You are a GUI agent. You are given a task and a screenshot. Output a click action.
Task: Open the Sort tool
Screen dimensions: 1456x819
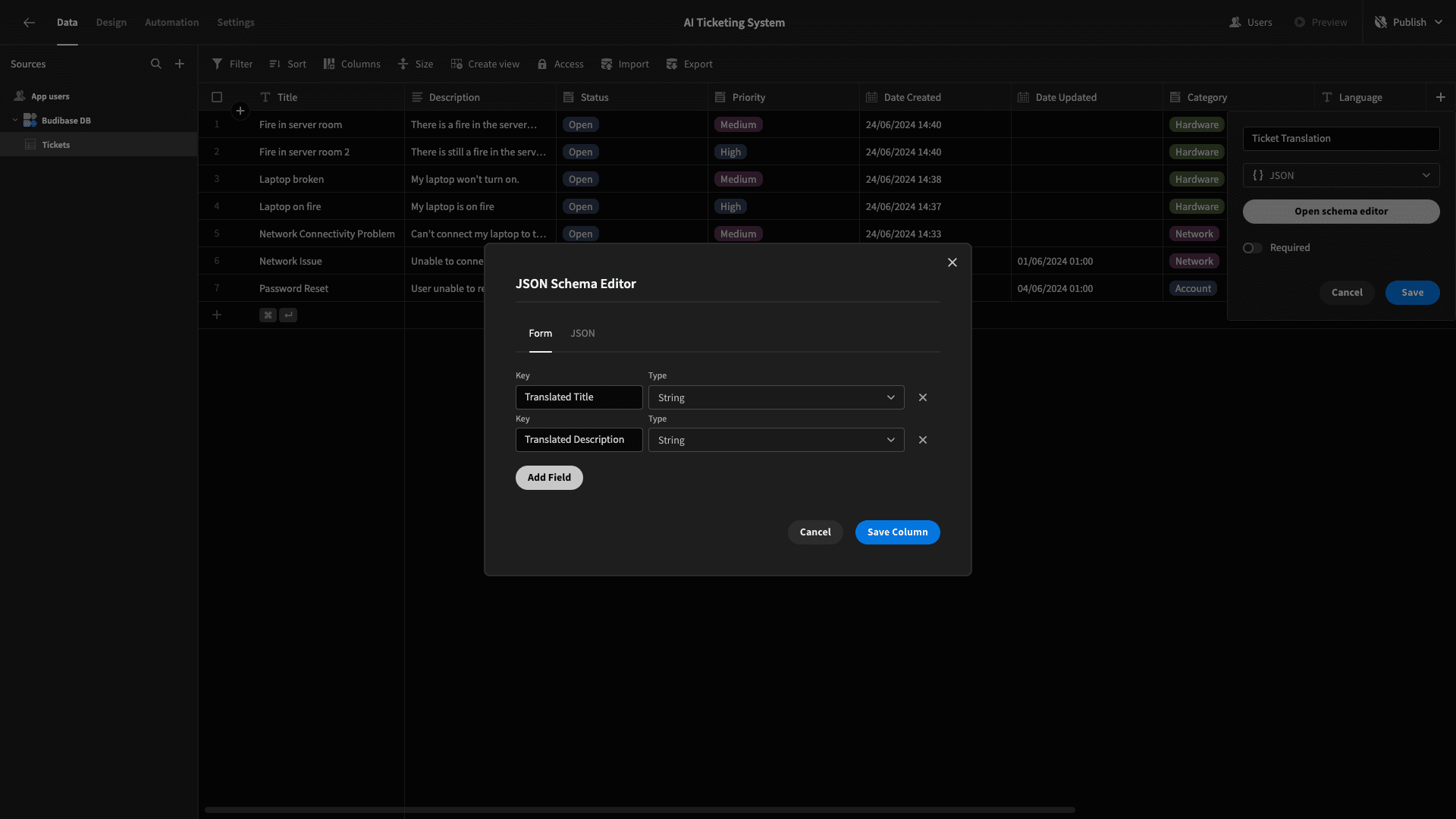(287, 64)
